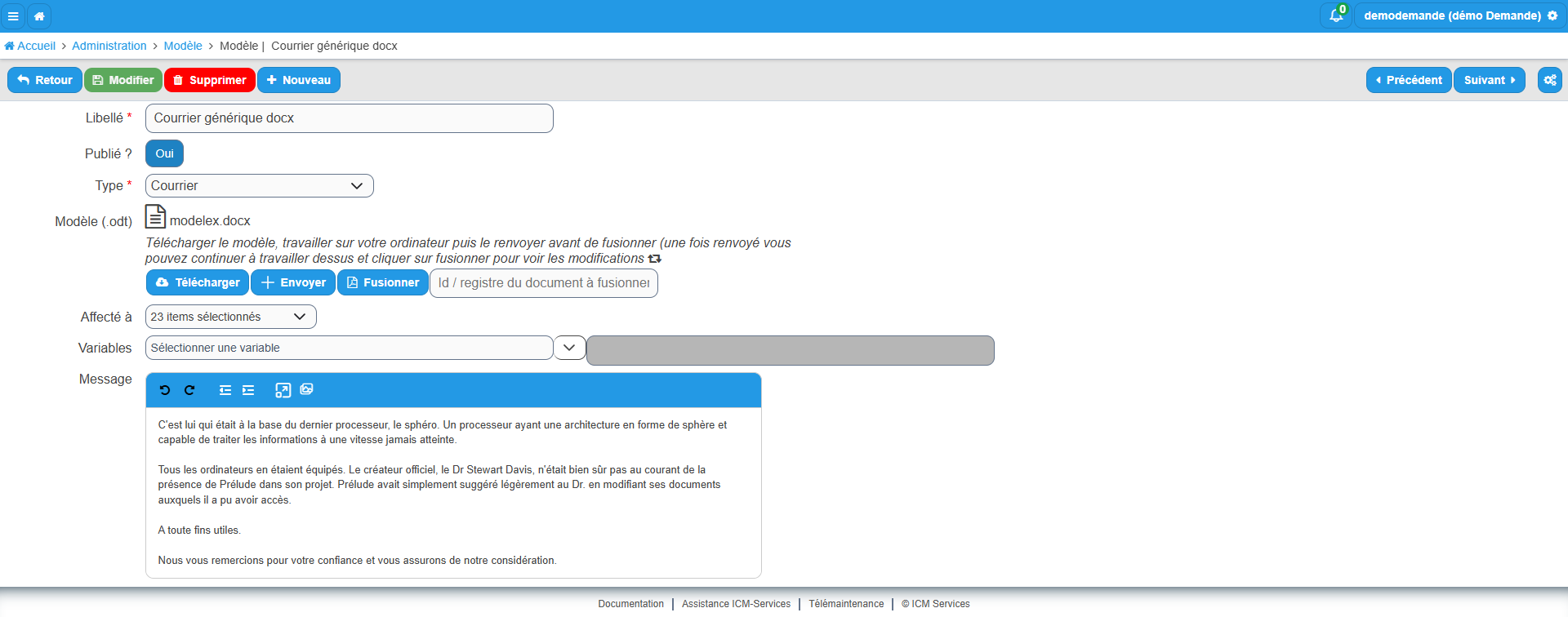Go to home via house icon

39,16
